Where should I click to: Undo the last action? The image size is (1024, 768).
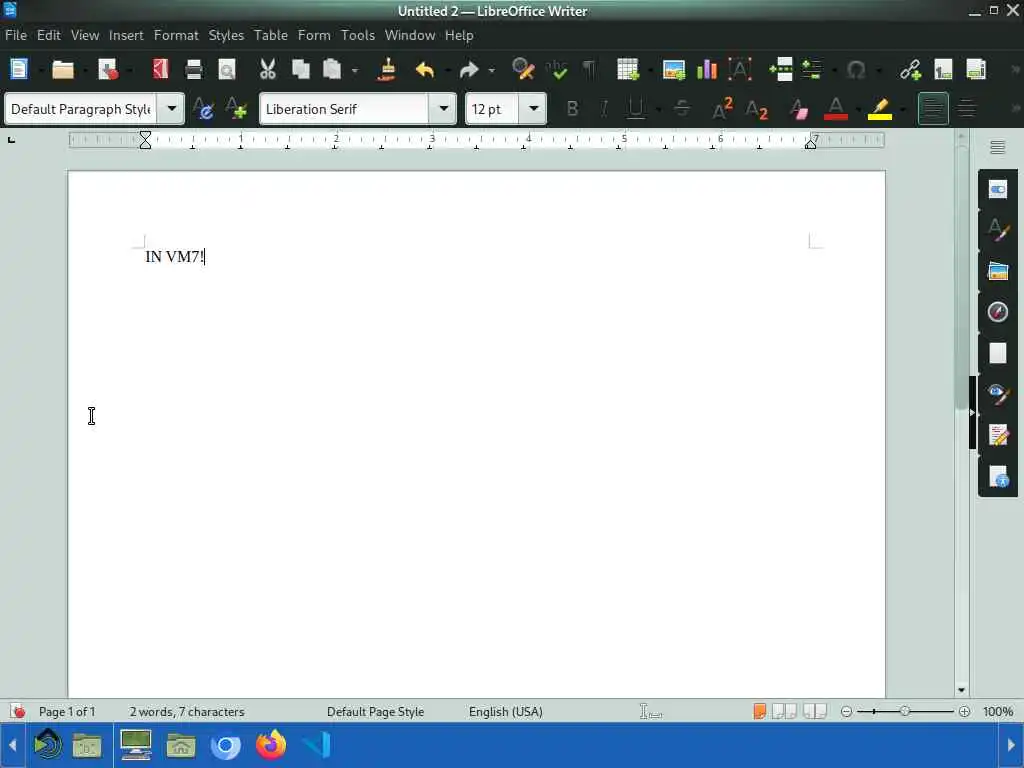tap(425, 69)
